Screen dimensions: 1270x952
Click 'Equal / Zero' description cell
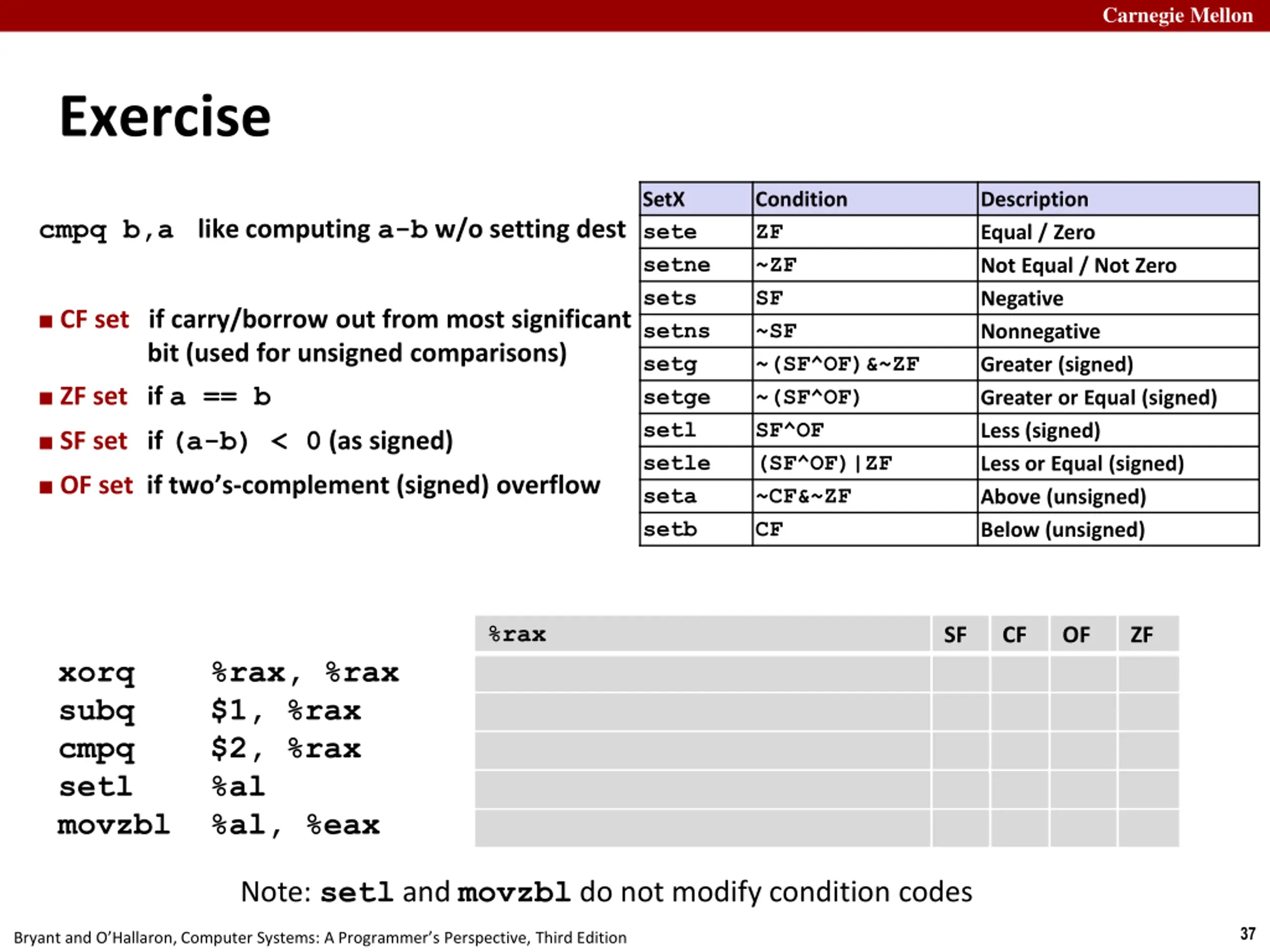(1118, 233)
